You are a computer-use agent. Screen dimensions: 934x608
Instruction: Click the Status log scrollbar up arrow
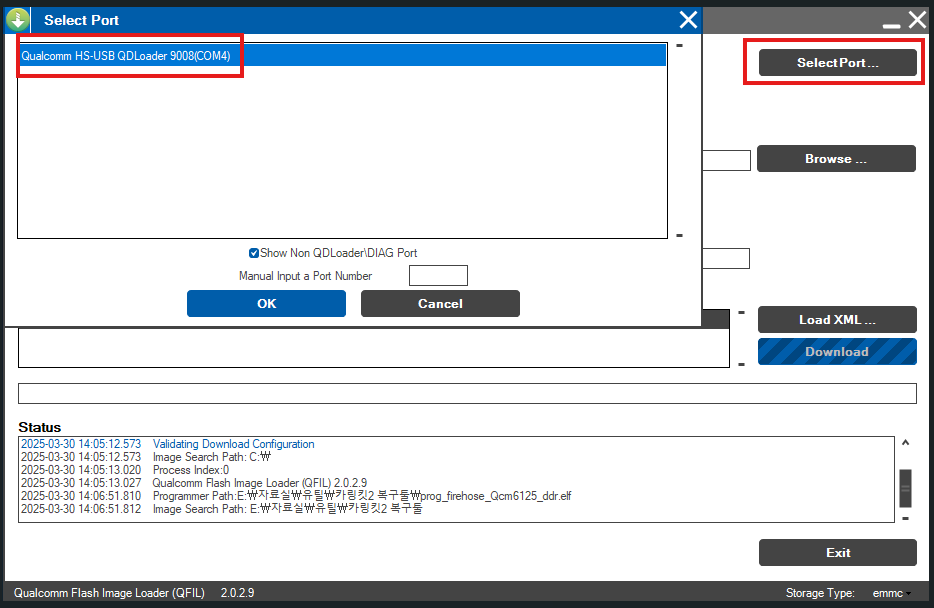(905, 442)
